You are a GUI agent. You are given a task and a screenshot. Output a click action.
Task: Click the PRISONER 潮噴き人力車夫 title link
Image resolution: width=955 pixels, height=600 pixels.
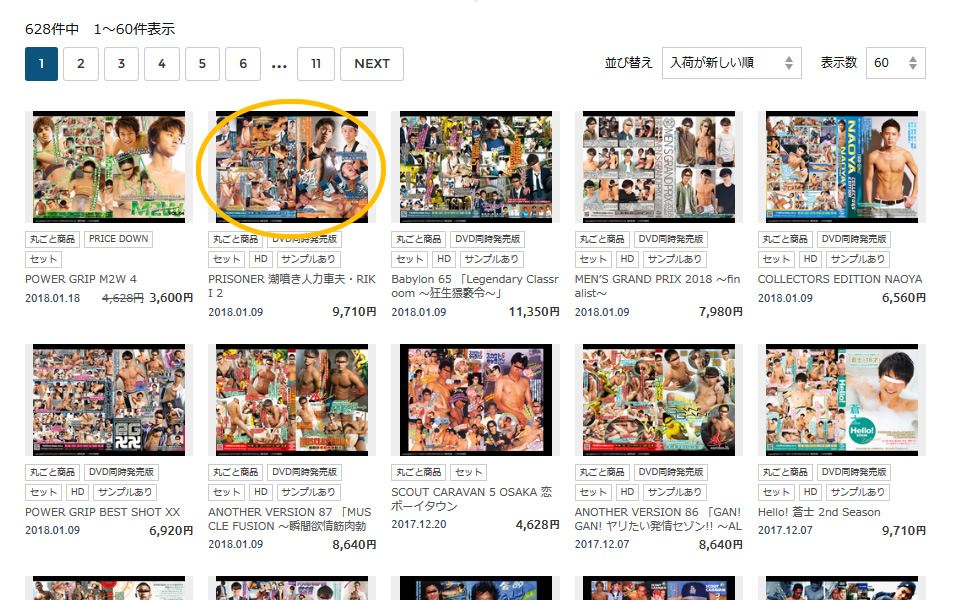pos(292,286)
